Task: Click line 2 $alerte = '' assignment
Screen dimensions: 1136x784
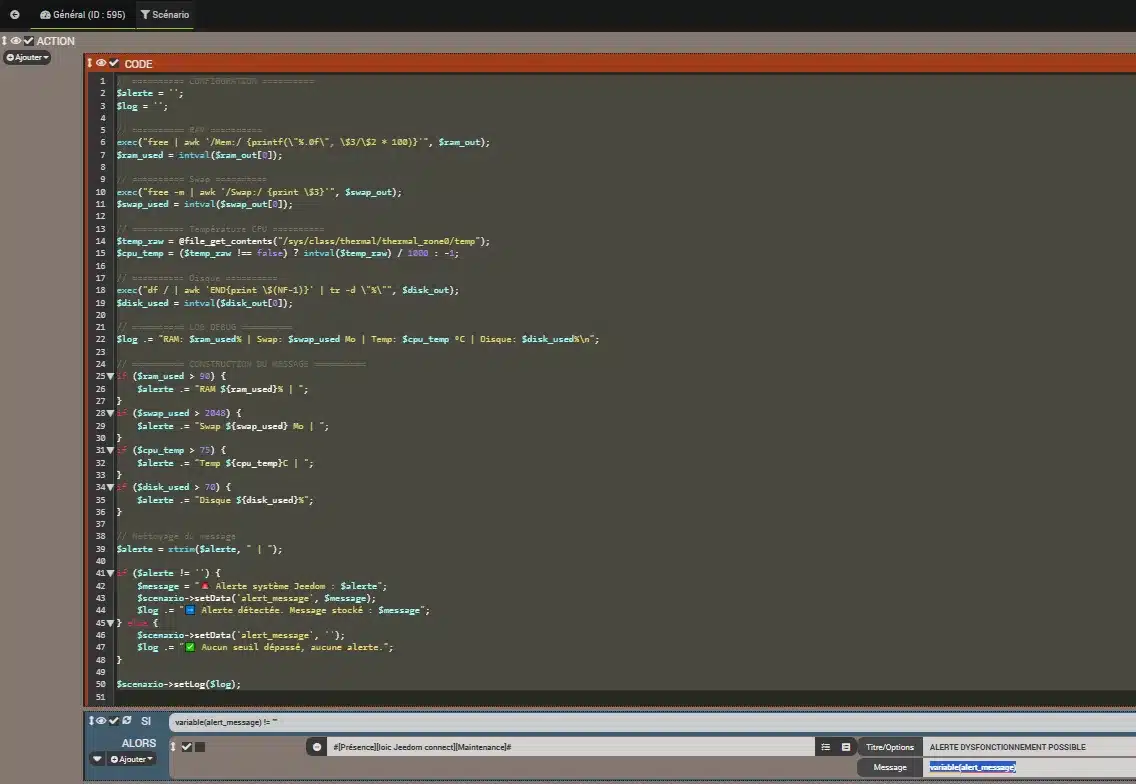Action: tap(150, 93)
